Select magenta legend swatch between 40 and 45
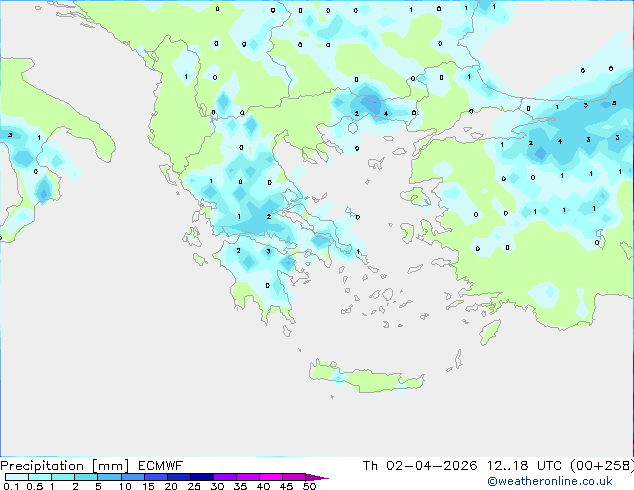This screenshot has height=490, width=634. (x=271, y=477)
